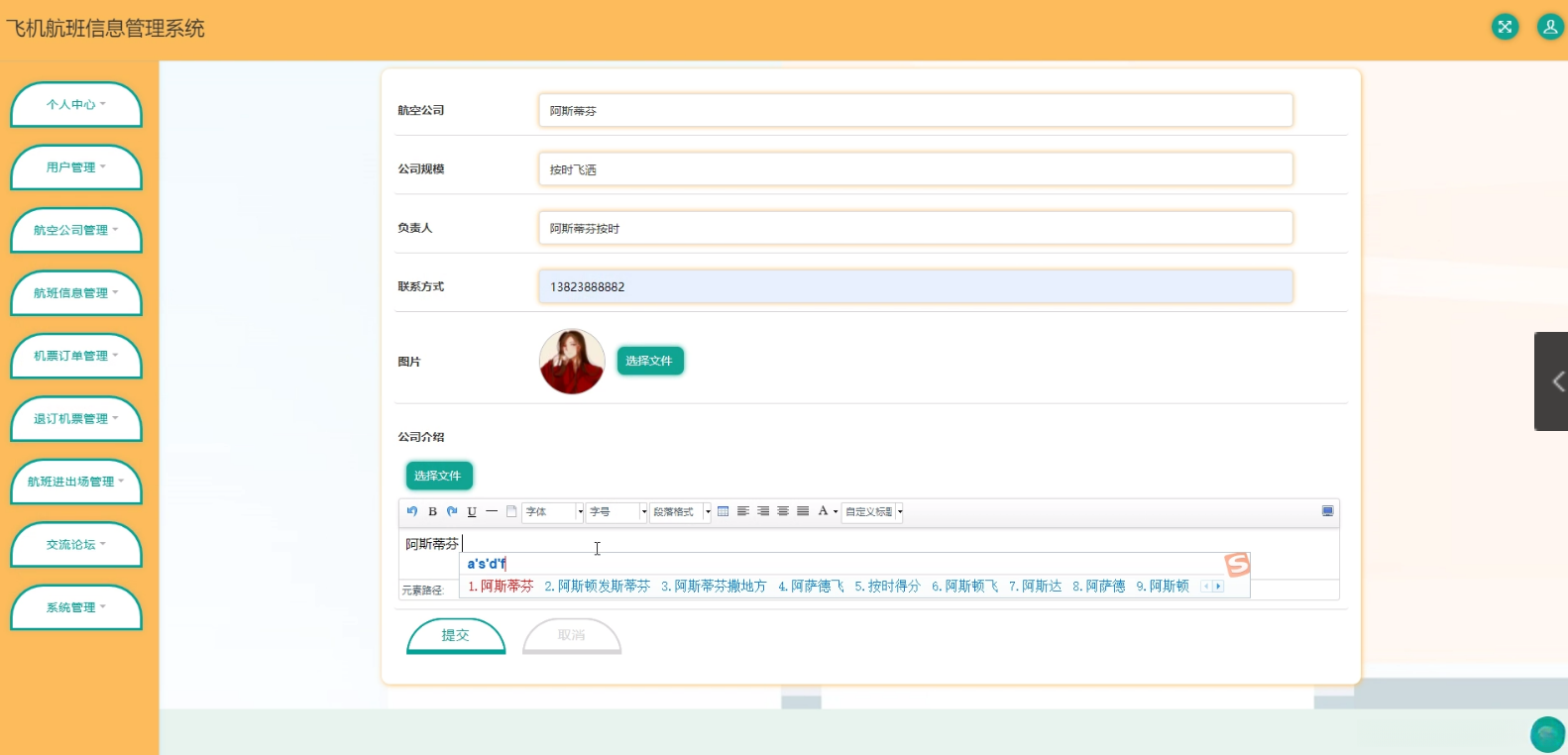
Task: Select IME candidate 8 阿萨德
Action: [1099, 587]
